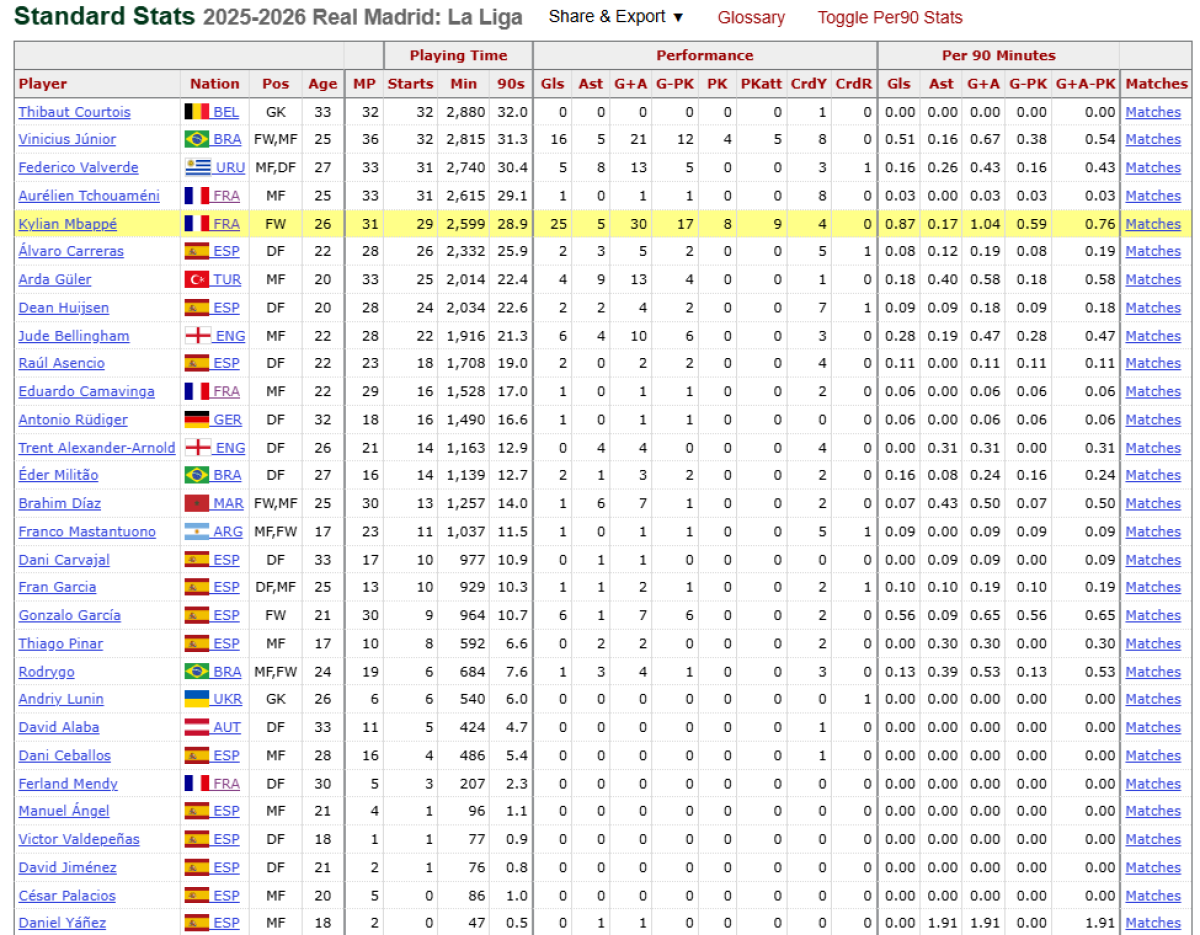Open the Share & Export dropdown
Image resolution: width=1200 pixels, height=935 pixels.
[x=615, y=17]
